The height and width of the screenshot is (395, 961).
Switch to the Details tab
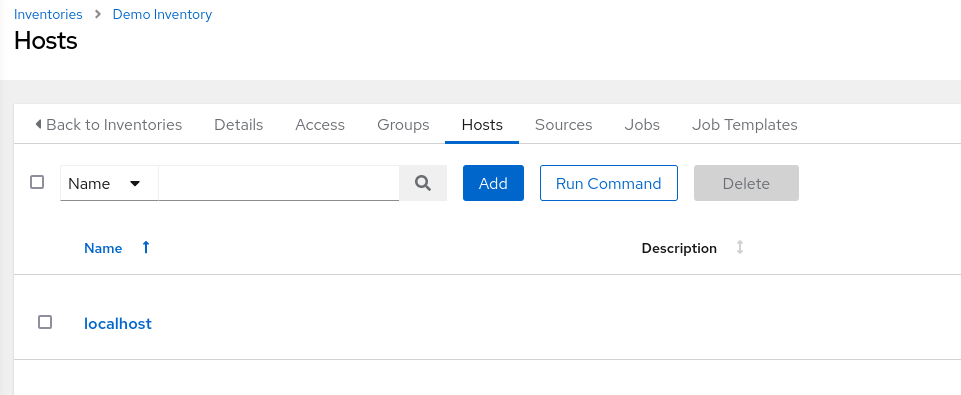(238, 125)
